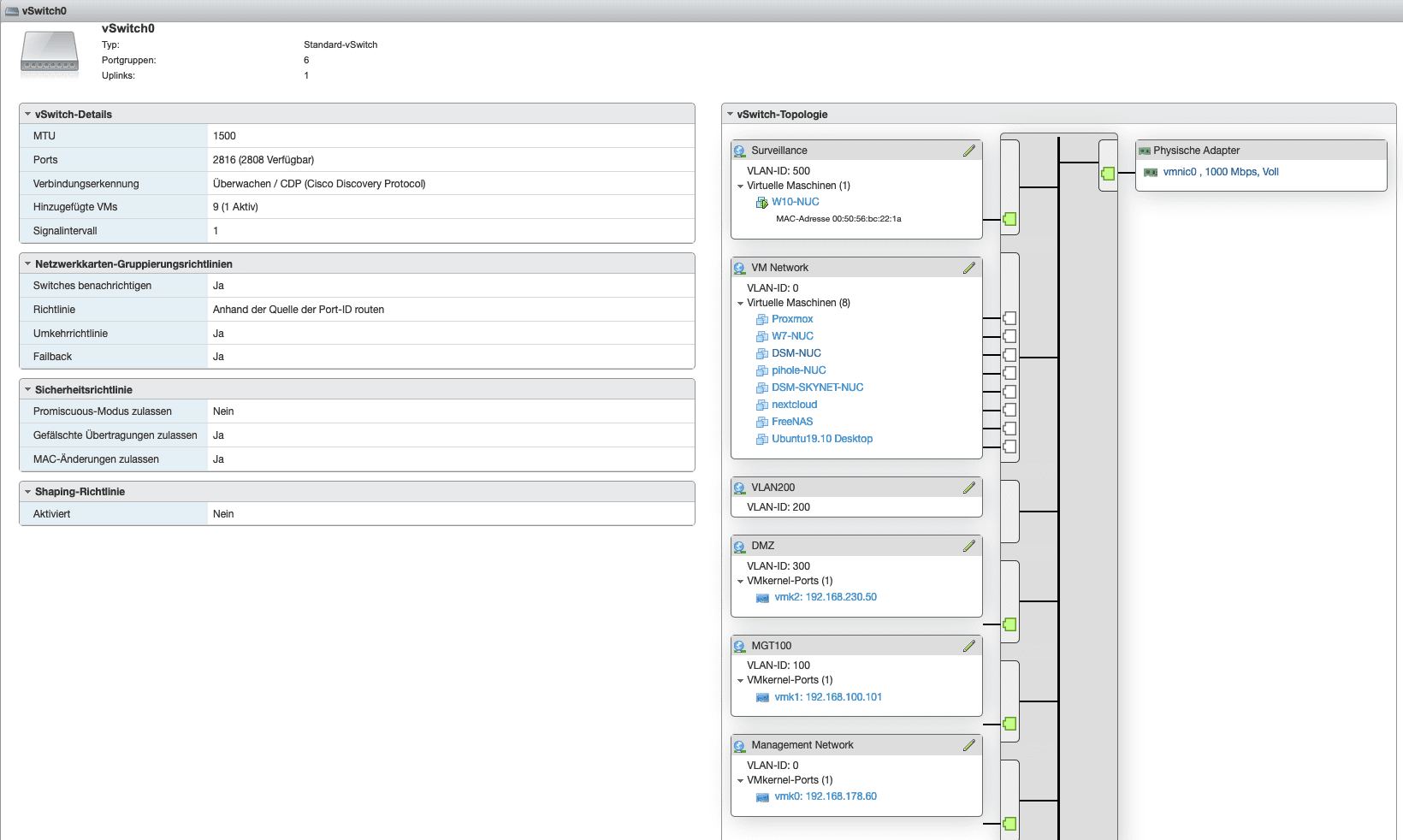The height and width of the screenshot is (840, 1403).
Task: Collapse MGT100 VMkernel-Ports (1) list
Action: pos(740,681)
